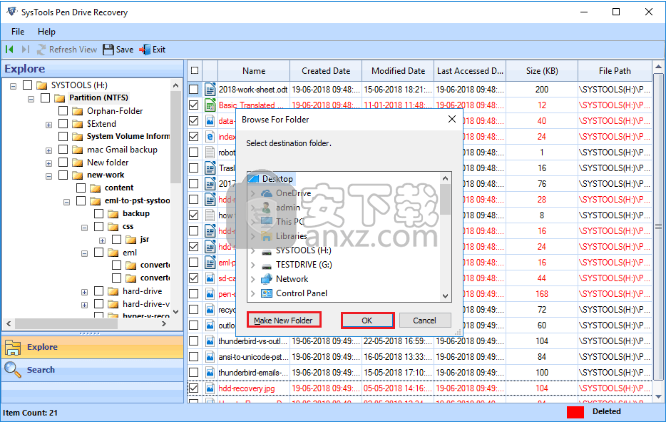The image size is (669, 422).
Task: Click the next-item navigation arrow in toolbar
Action: coord(25,49)
